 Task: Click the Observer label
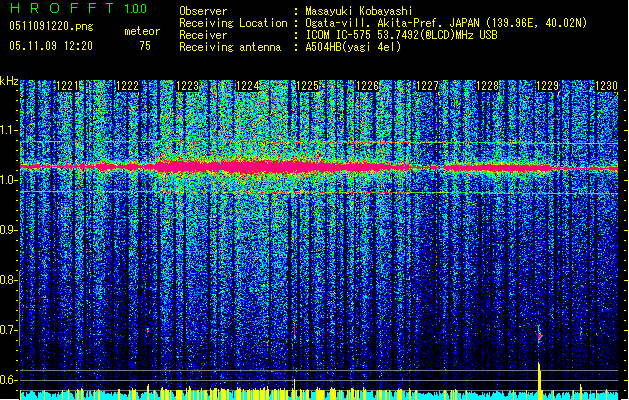(203, 11)
